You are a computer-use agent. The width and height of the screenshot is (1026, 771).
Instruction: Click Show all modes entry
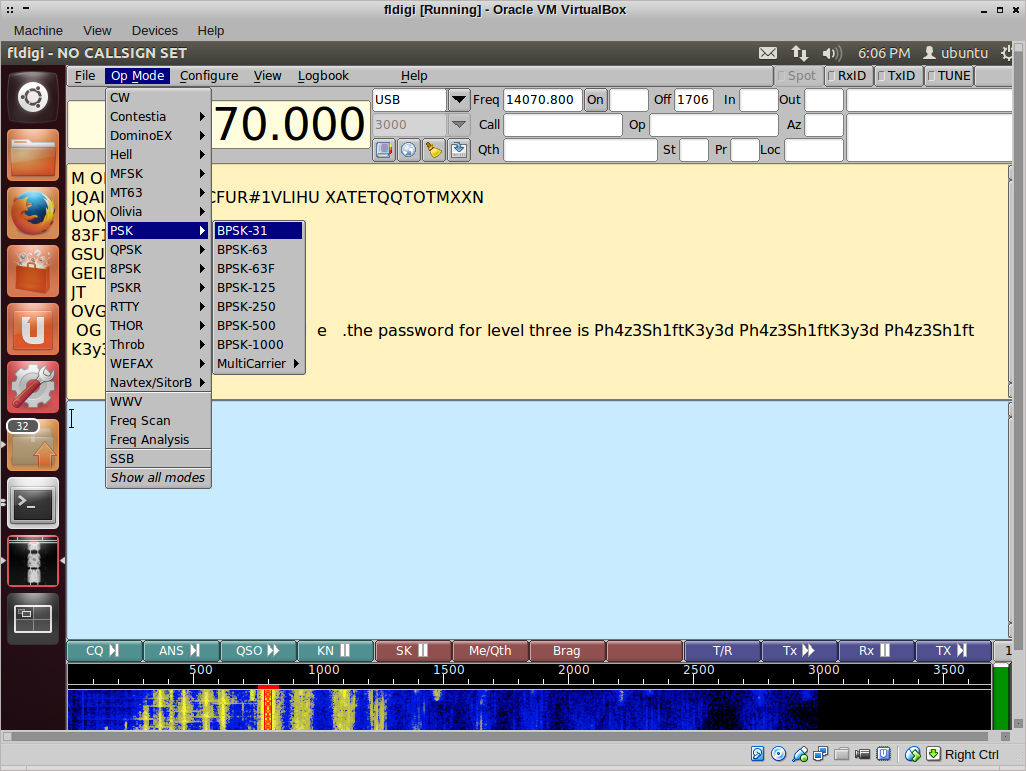[x=158, y=478]
